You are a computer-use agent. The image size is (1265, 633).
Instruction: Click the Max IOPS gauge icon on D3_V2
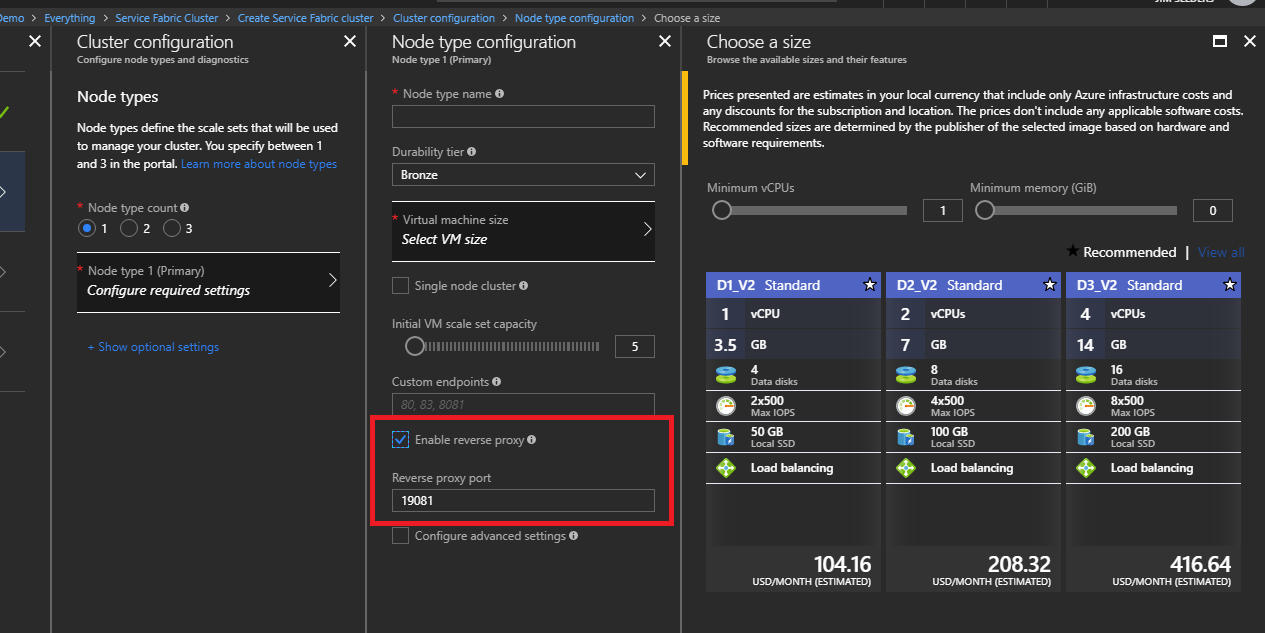[1085, 406]
